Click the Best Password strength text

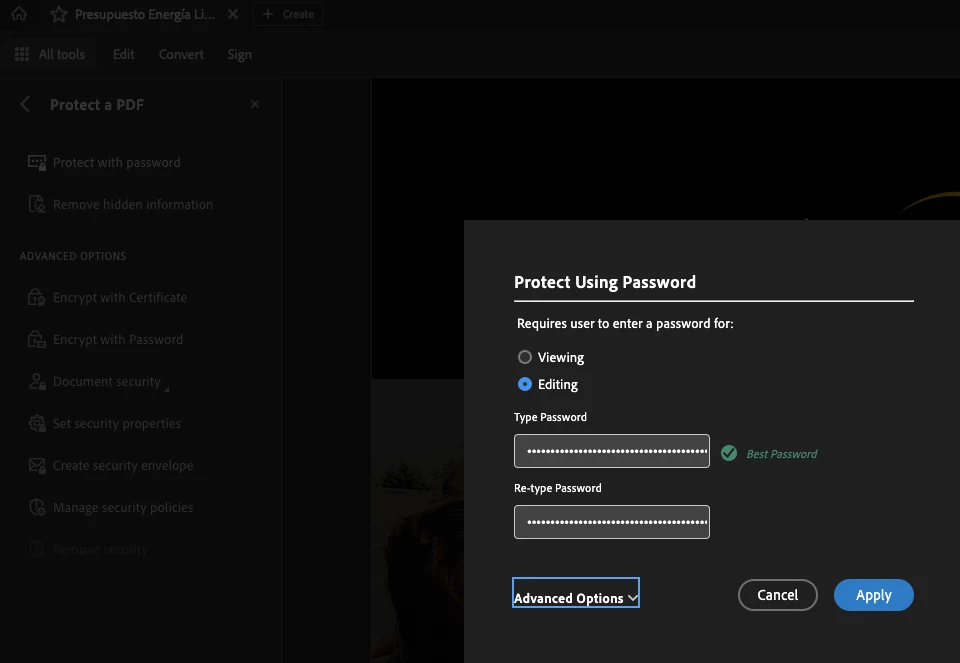click(782, 454)
